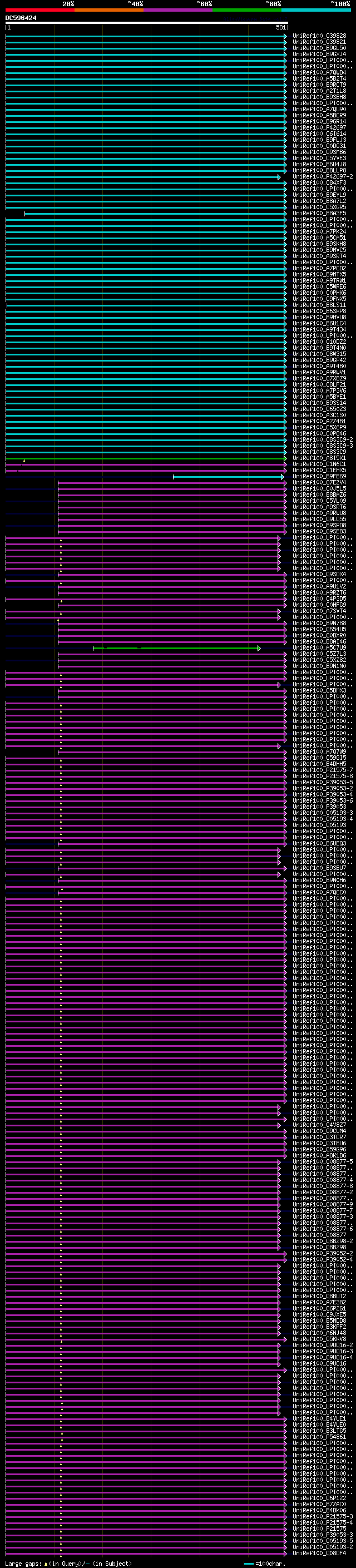The image size is (356, 1568).
Task: Click the query end position 581
Action: (x=280, y=27)
